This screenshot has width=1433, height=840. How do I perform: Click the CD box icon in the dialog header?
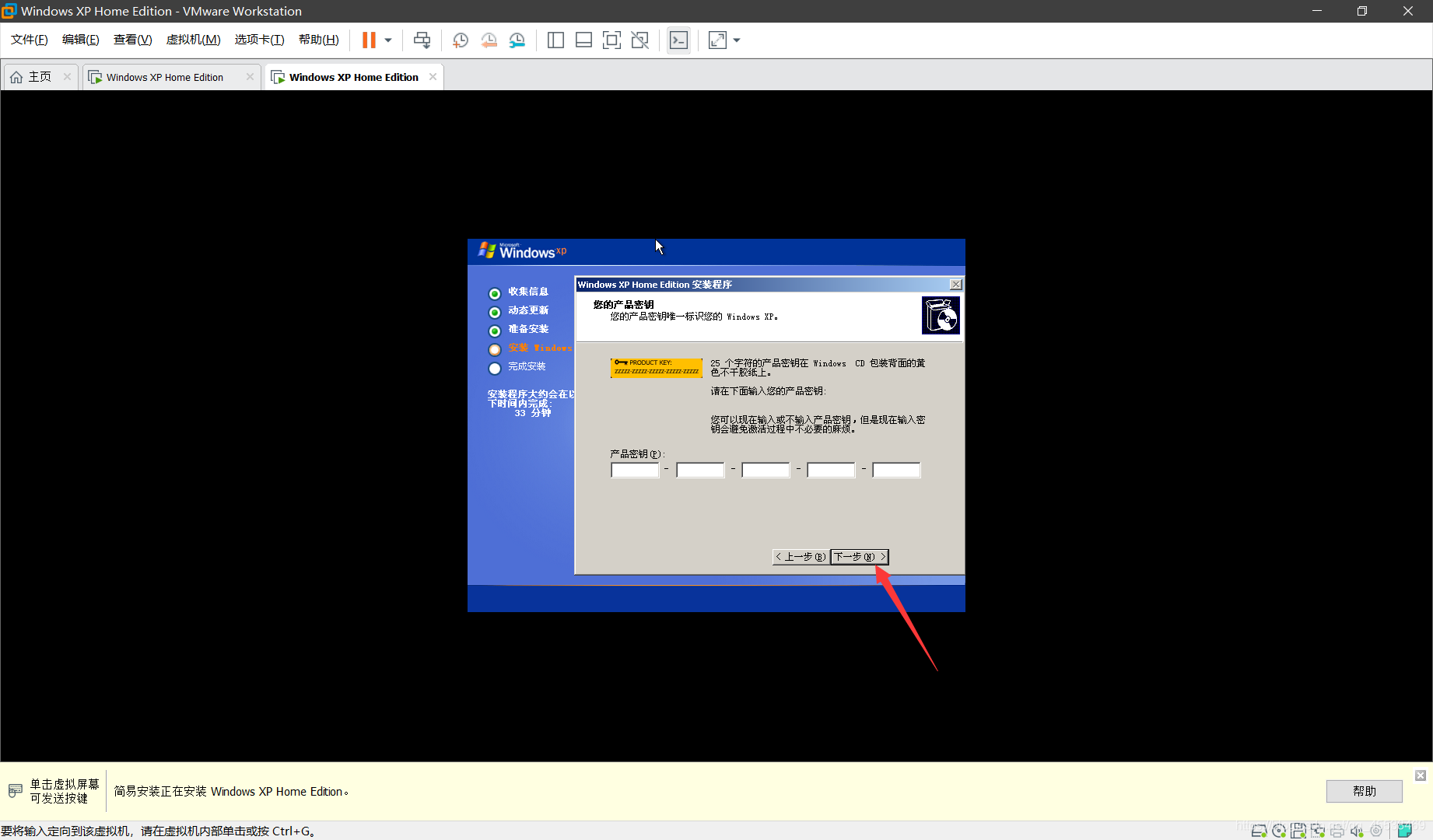941,315
